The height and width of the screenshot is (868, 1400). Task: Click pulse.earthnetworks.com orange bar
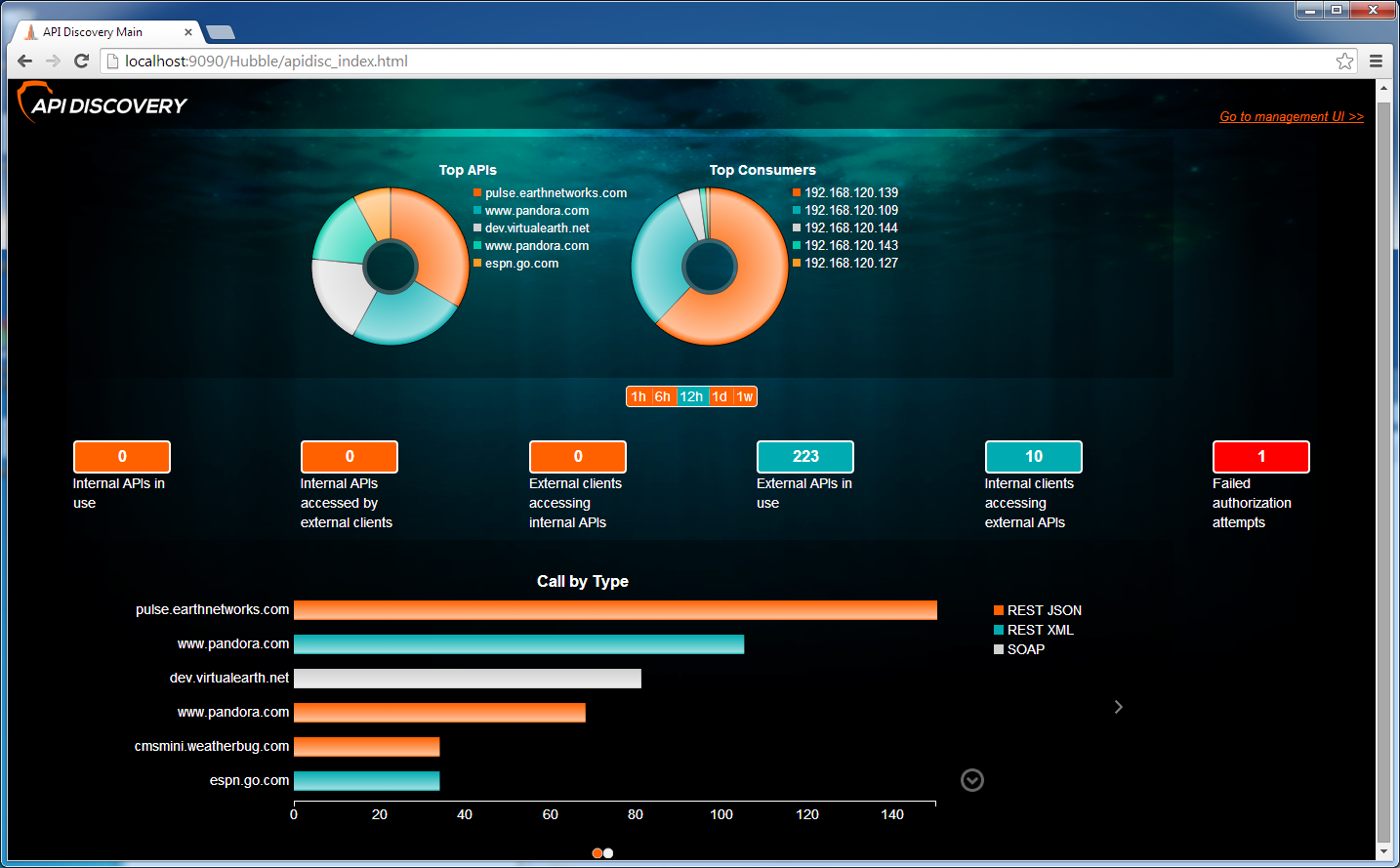pyautogui.click(x=615, y=610)
